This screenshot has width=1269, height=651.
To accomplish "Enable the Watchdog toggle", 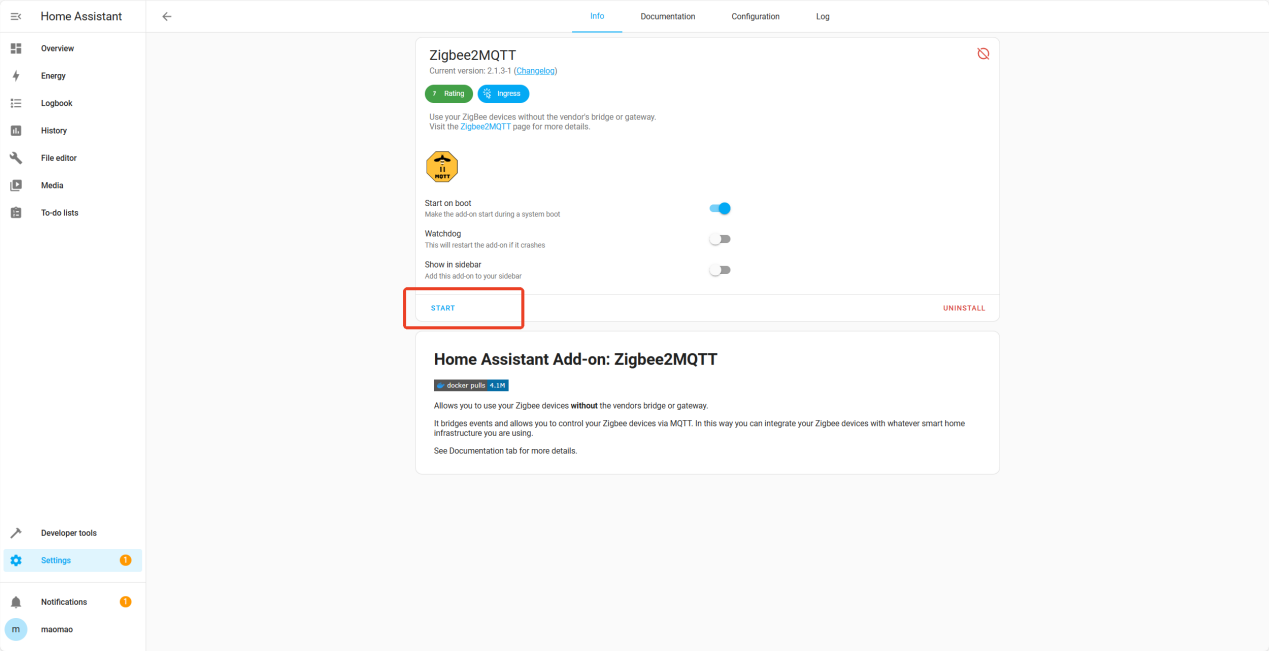I will [x=720, y=239].
